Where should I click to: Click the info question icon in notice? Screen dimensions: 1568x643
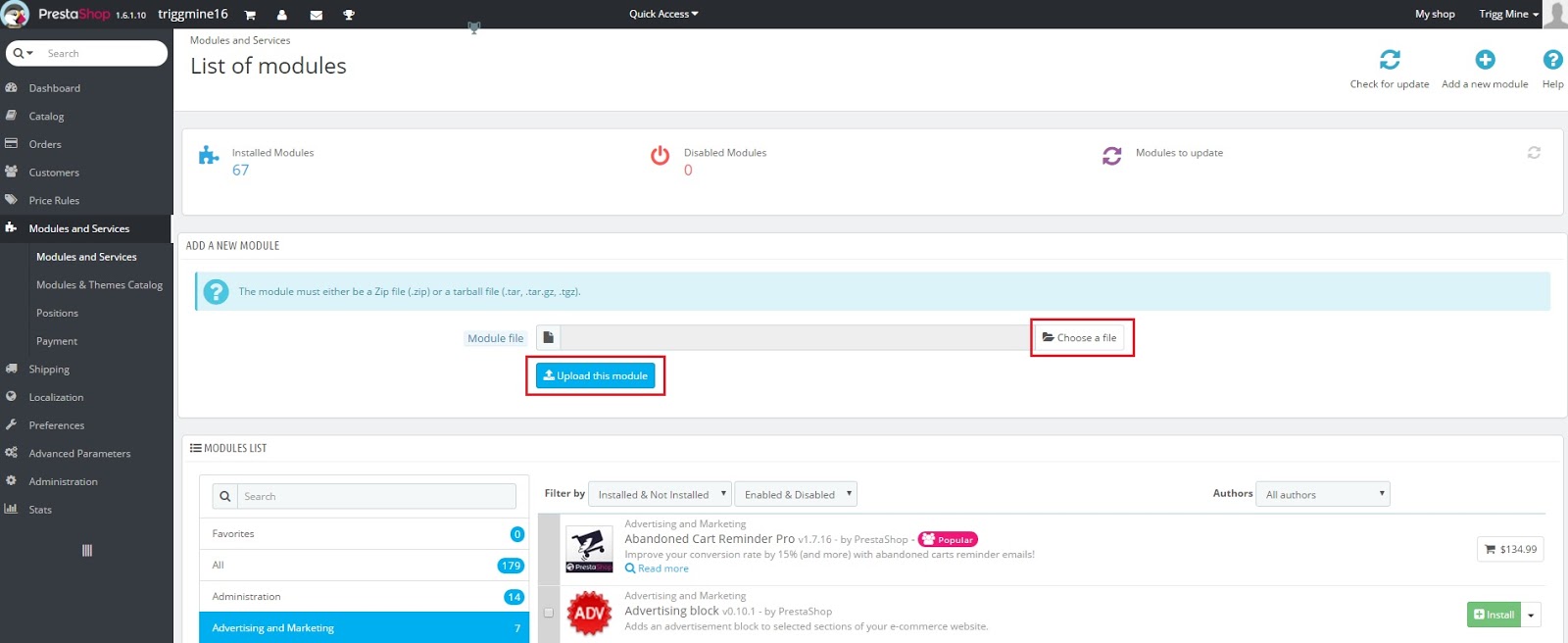click(x=216, y=291)
